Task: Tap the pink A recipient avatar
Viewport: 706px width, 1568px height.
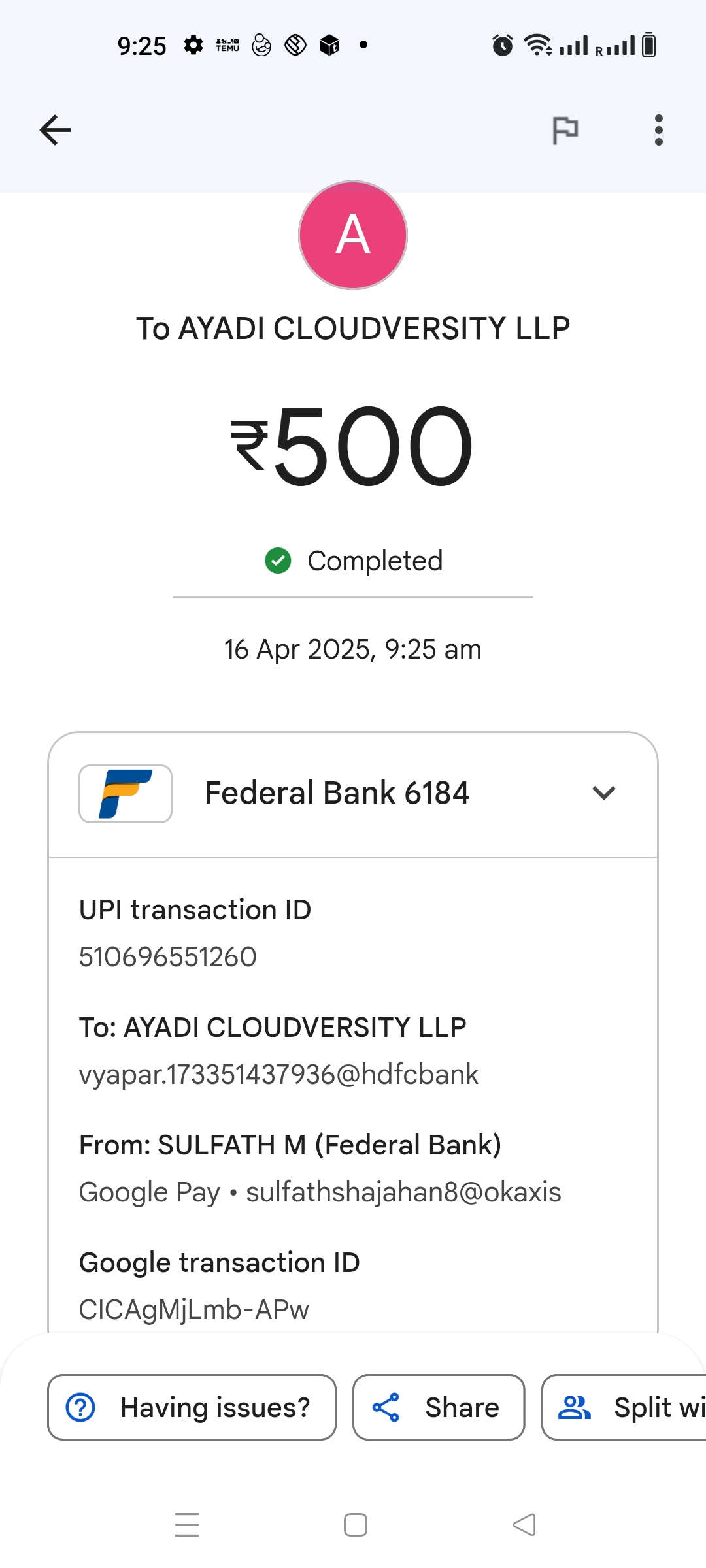Action: [x=353, y=235]
